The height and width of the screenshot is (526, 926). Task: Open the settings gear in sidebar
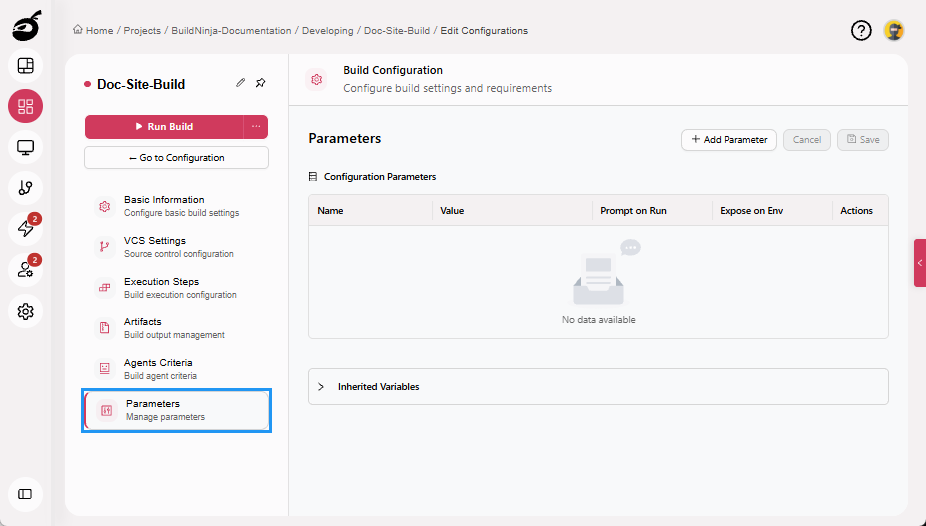25,311
